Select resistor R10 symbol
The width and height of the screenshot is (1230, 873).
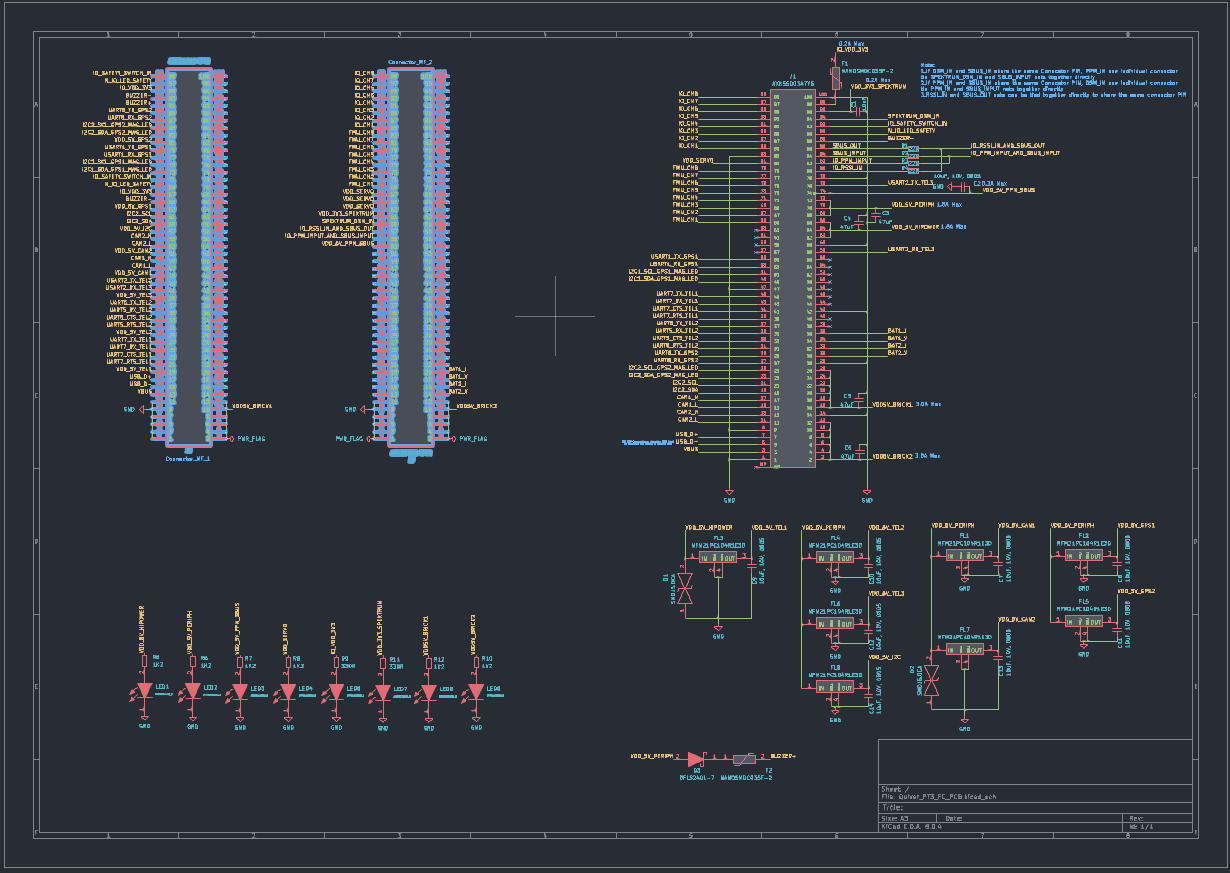click(x=478, y=661)
